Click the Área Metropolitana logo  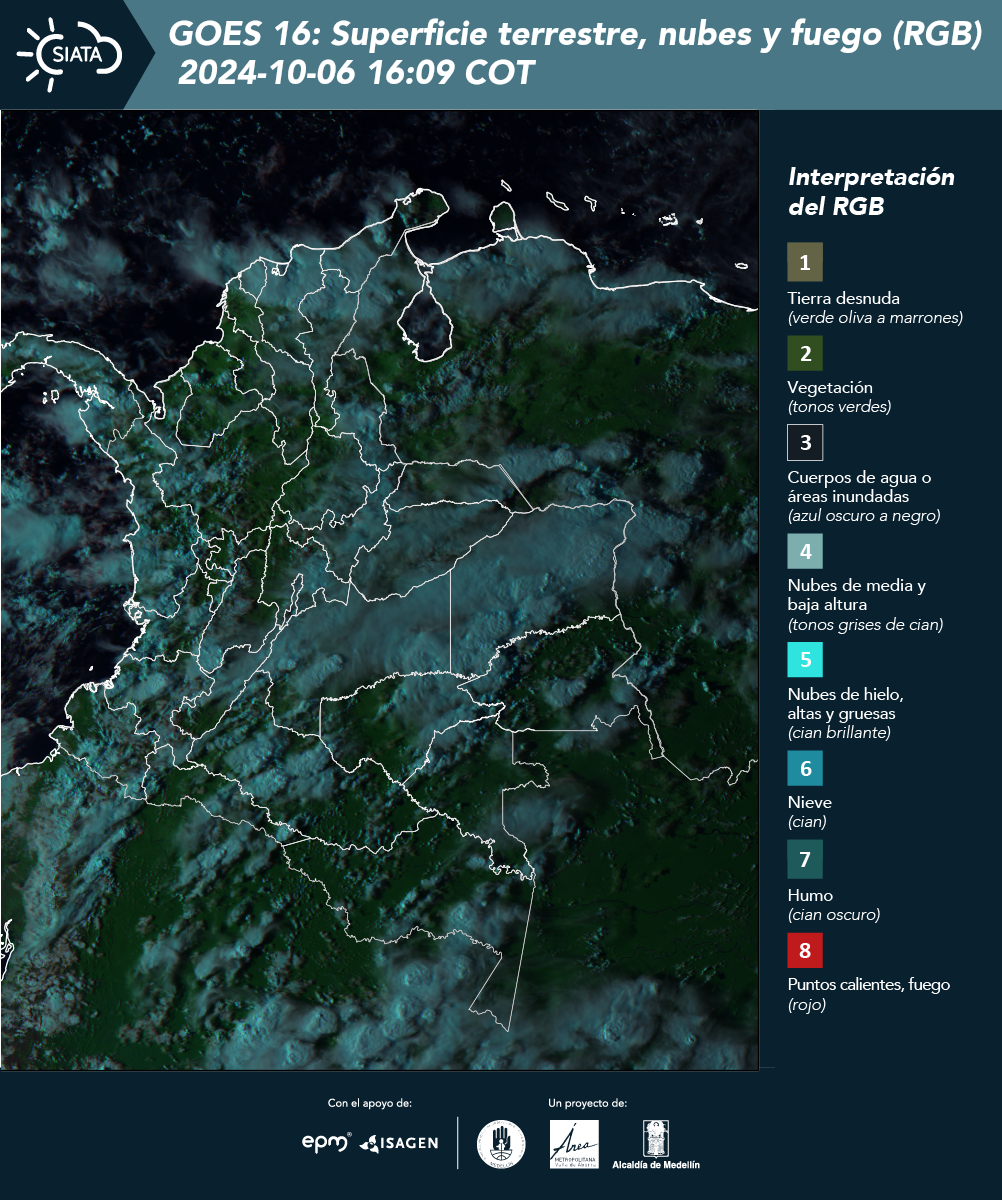(575, 1144)
